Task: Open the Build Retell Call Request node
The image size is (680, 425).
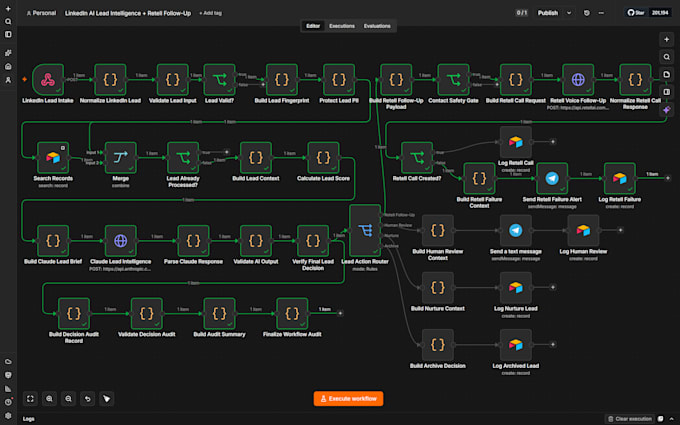Action: tap(516, 80)
